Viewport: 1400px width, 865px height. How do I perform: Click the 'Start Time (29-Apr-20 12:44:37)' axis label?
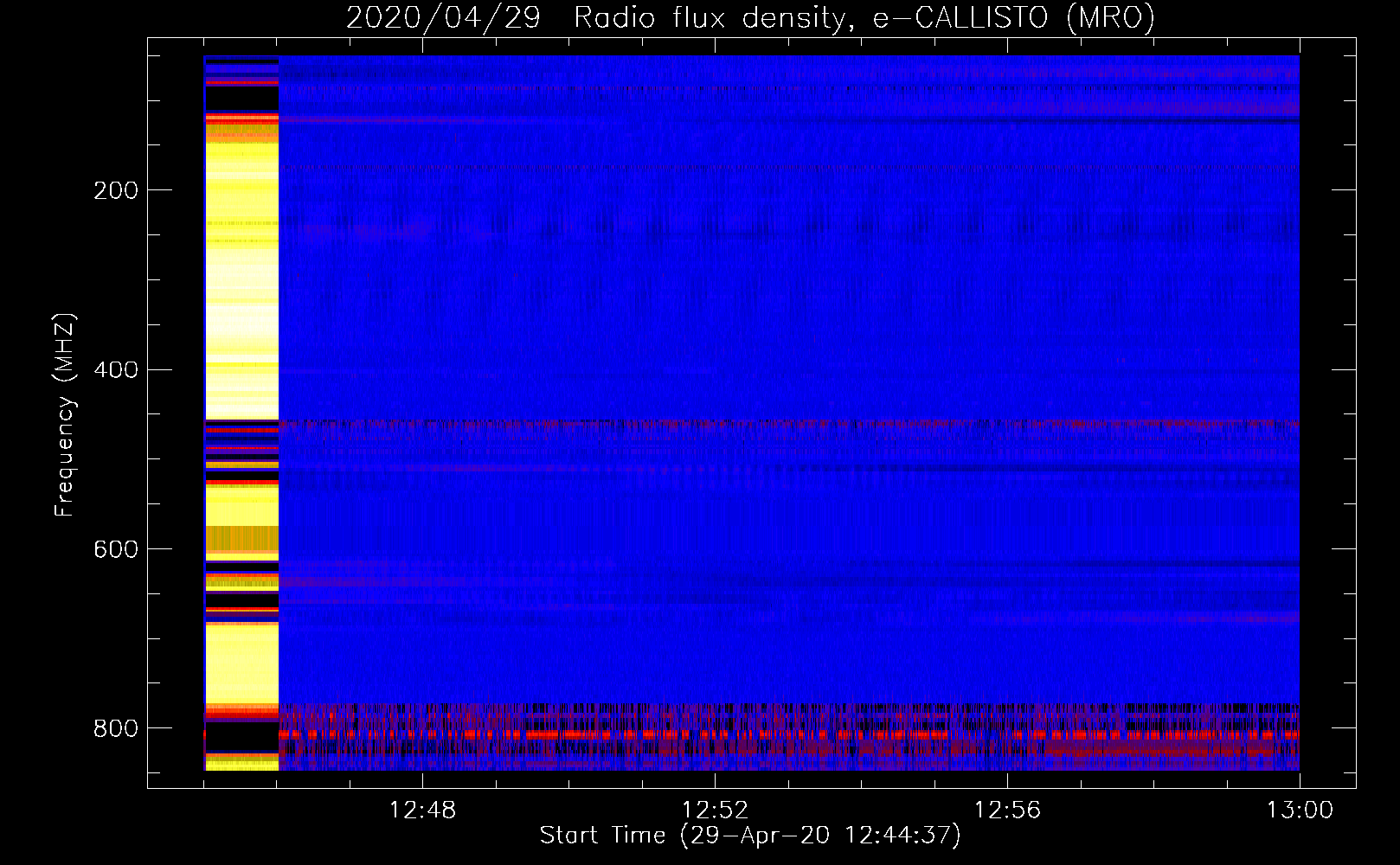[749, 836]
